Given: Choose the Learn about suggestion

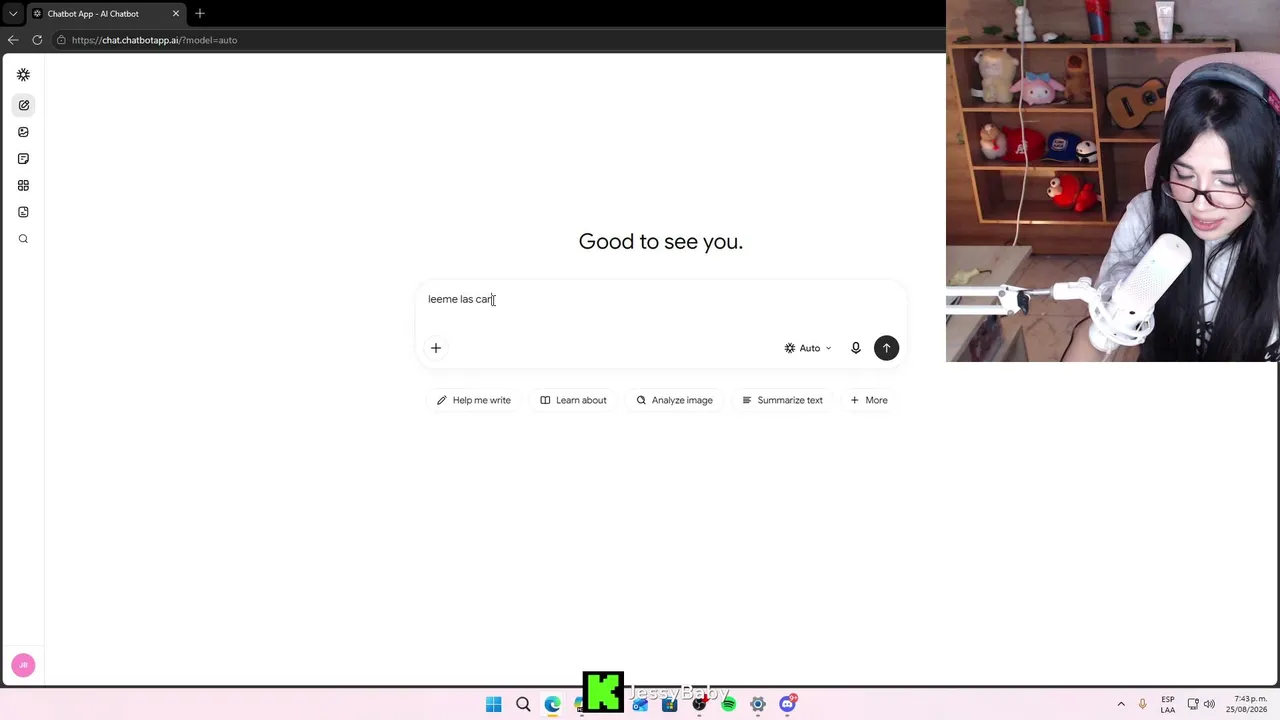Looking at the screenshot, I should (x=573, y=400).
